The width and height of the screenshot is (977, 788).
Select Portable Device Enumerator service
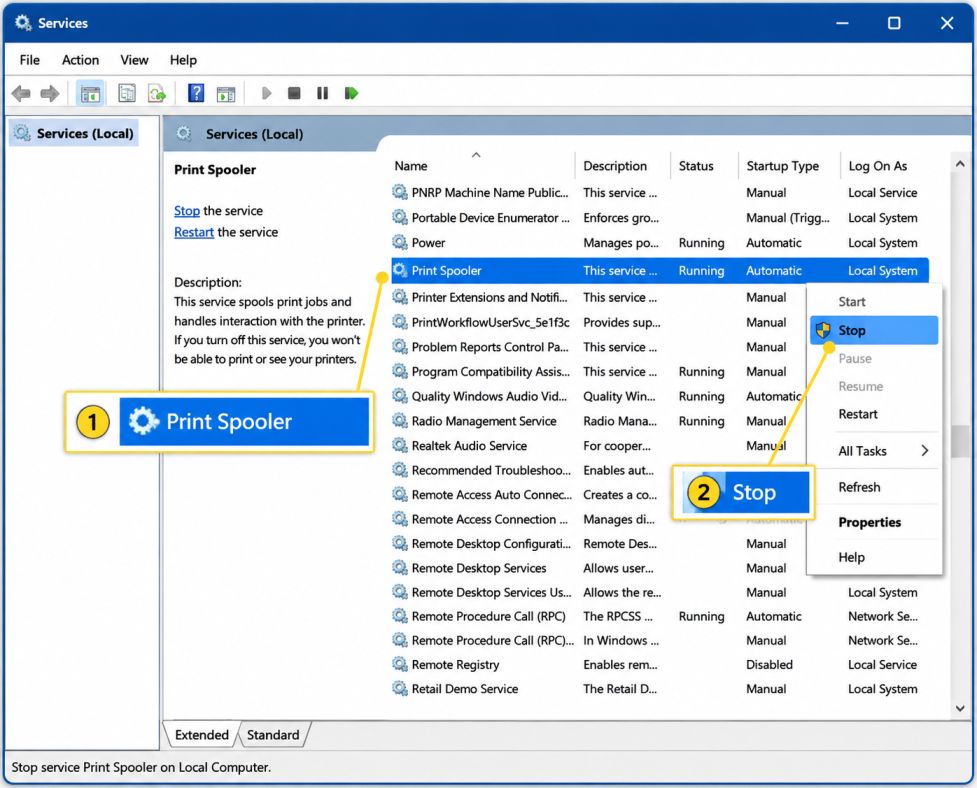[x=660, y=217]
